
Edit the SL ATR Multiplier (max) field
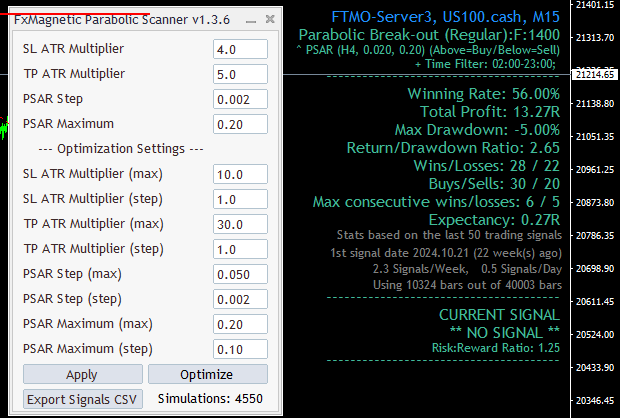click(x=240, y=174)
